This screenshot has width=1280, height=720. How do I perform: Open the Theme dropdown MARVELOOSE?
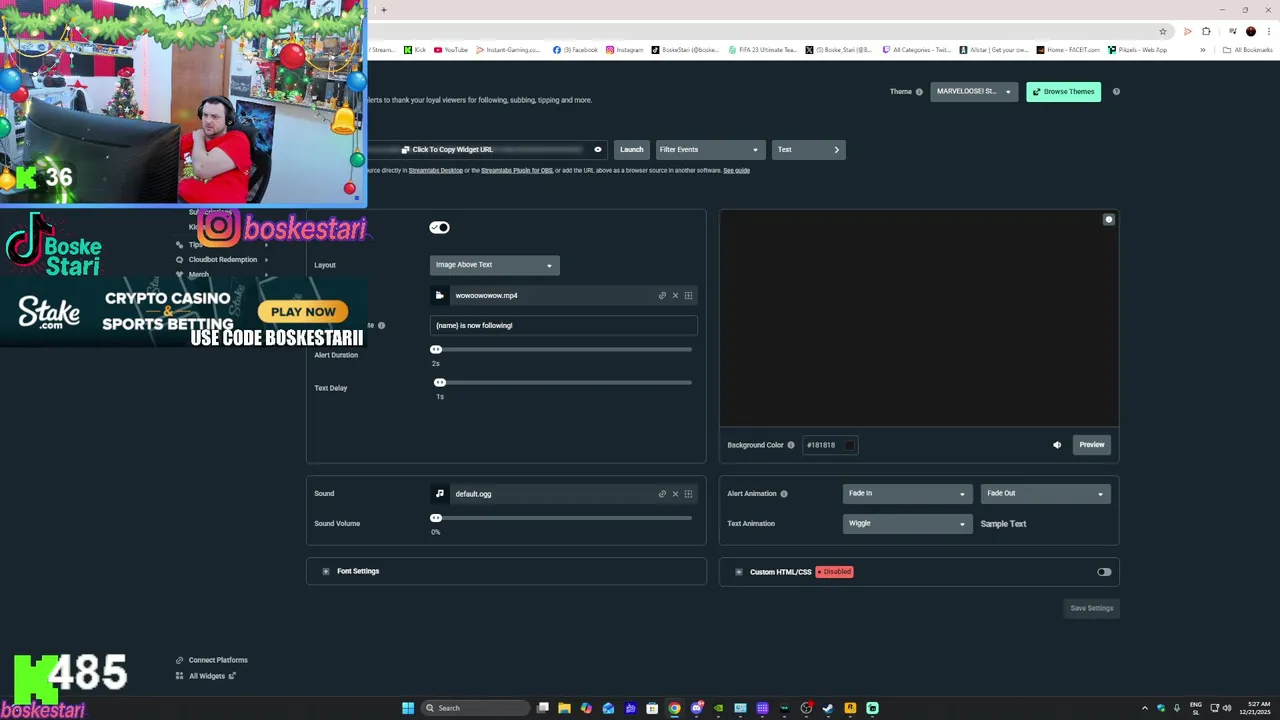click(974, 92)
